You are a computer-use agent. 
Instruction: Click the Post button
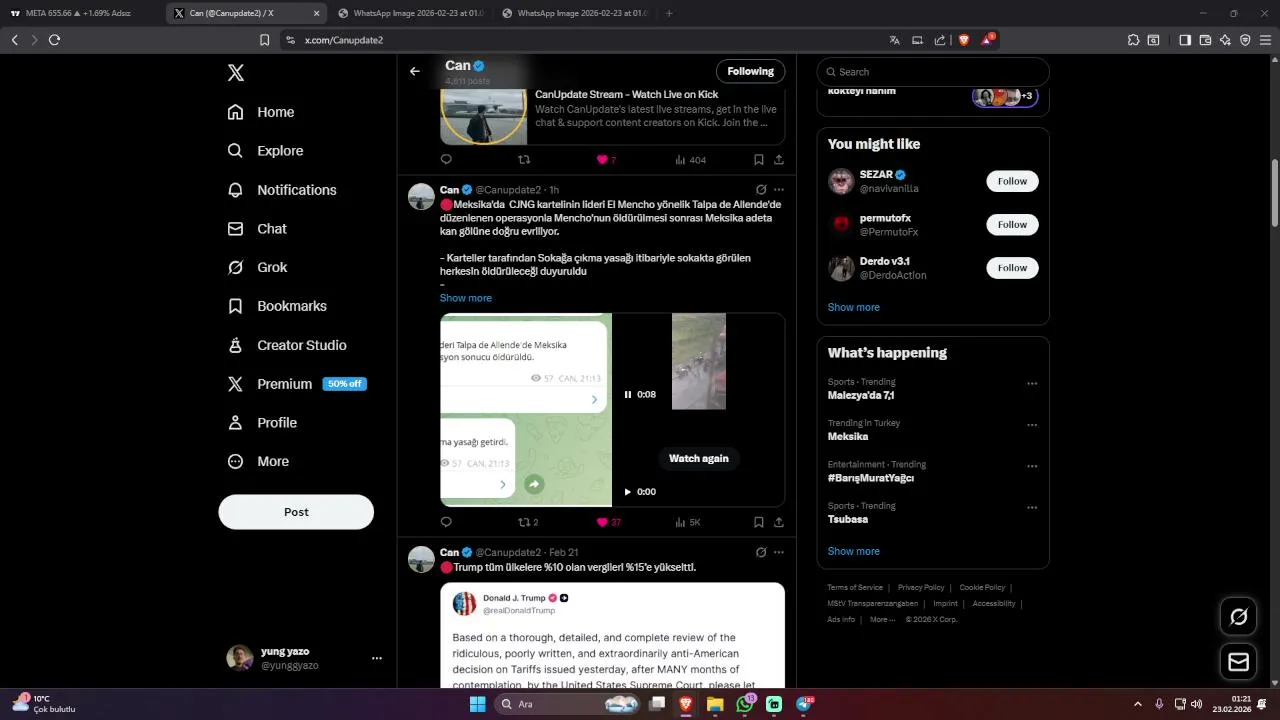pyautogui.click(x=296, y=512)
